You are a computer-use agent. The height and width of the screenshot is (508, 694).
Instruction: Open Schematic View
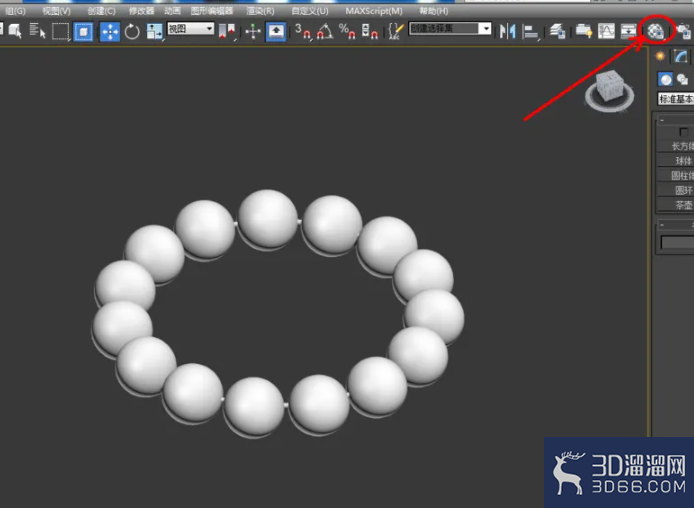coord(628,31)
